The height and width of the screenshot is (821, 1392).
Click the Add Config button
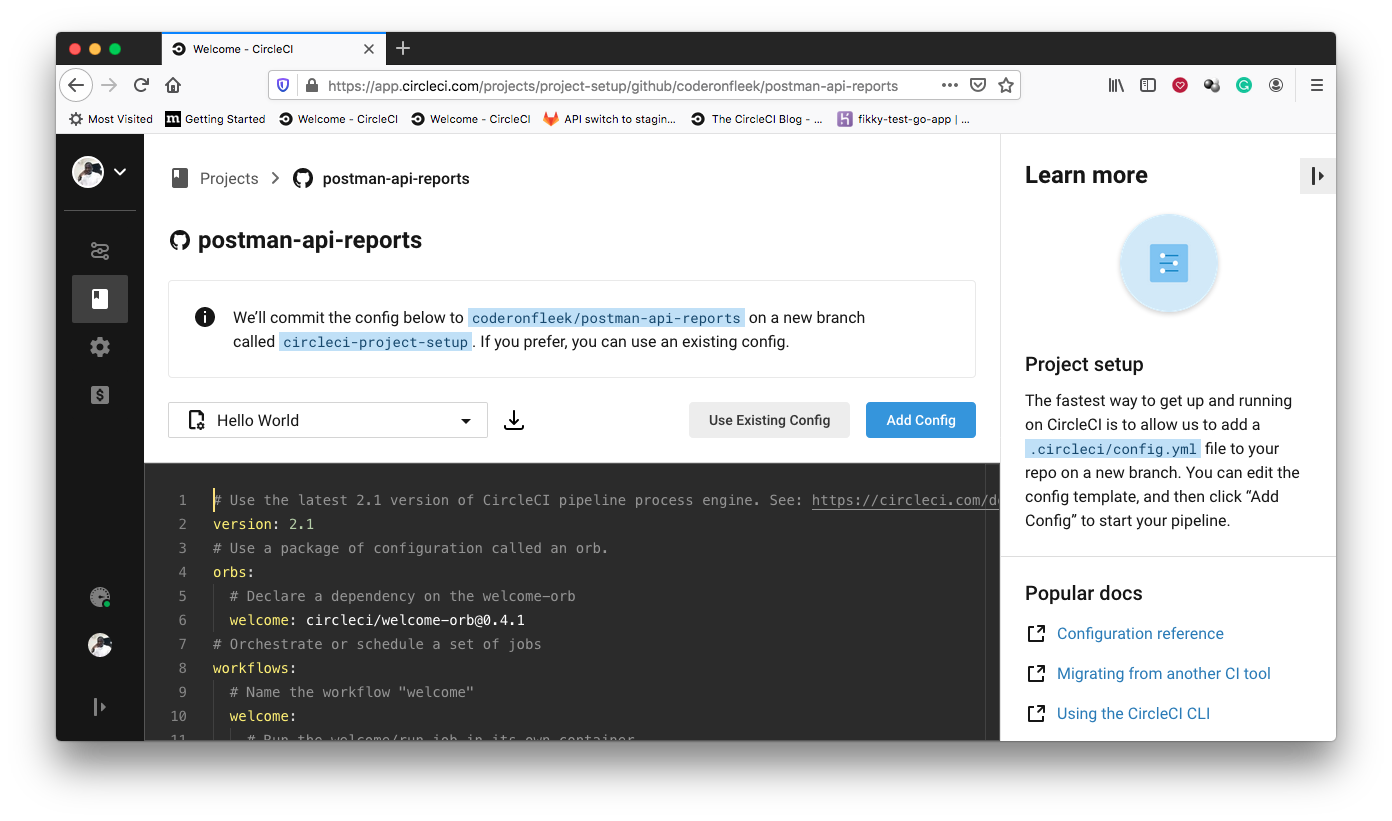(920, 420)
